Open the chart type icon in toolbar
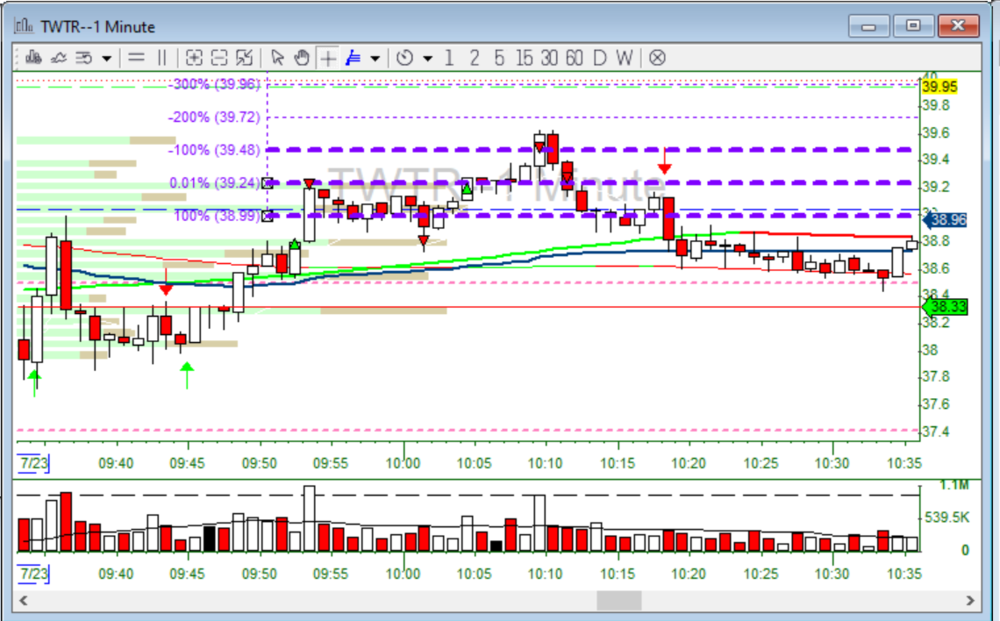This screenshot has height=621, width=1000. 34,58
